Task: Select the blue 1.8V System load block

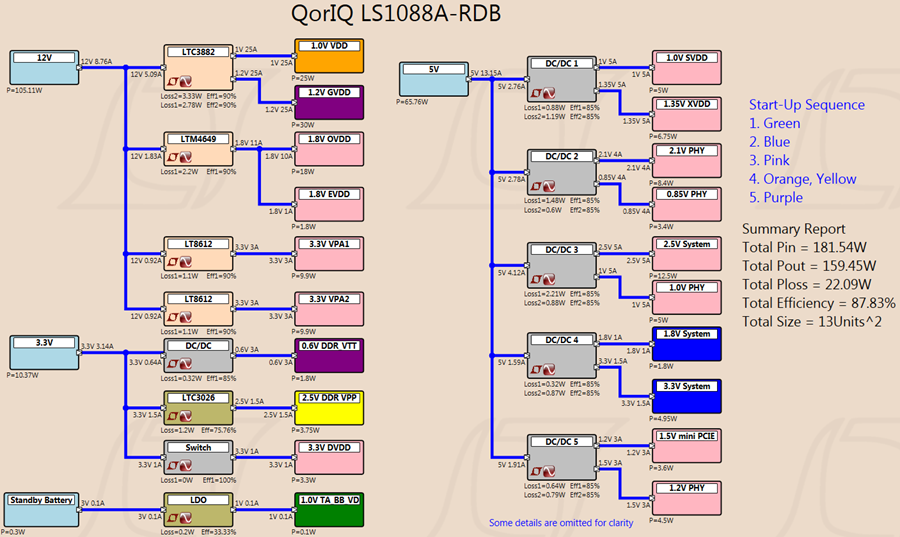Action: coord(686,344)
